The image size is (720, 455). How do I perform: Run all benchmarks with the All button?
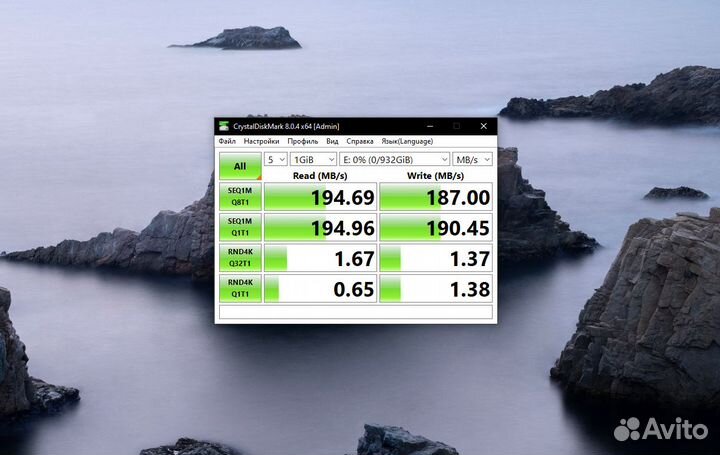click(240, 166)
